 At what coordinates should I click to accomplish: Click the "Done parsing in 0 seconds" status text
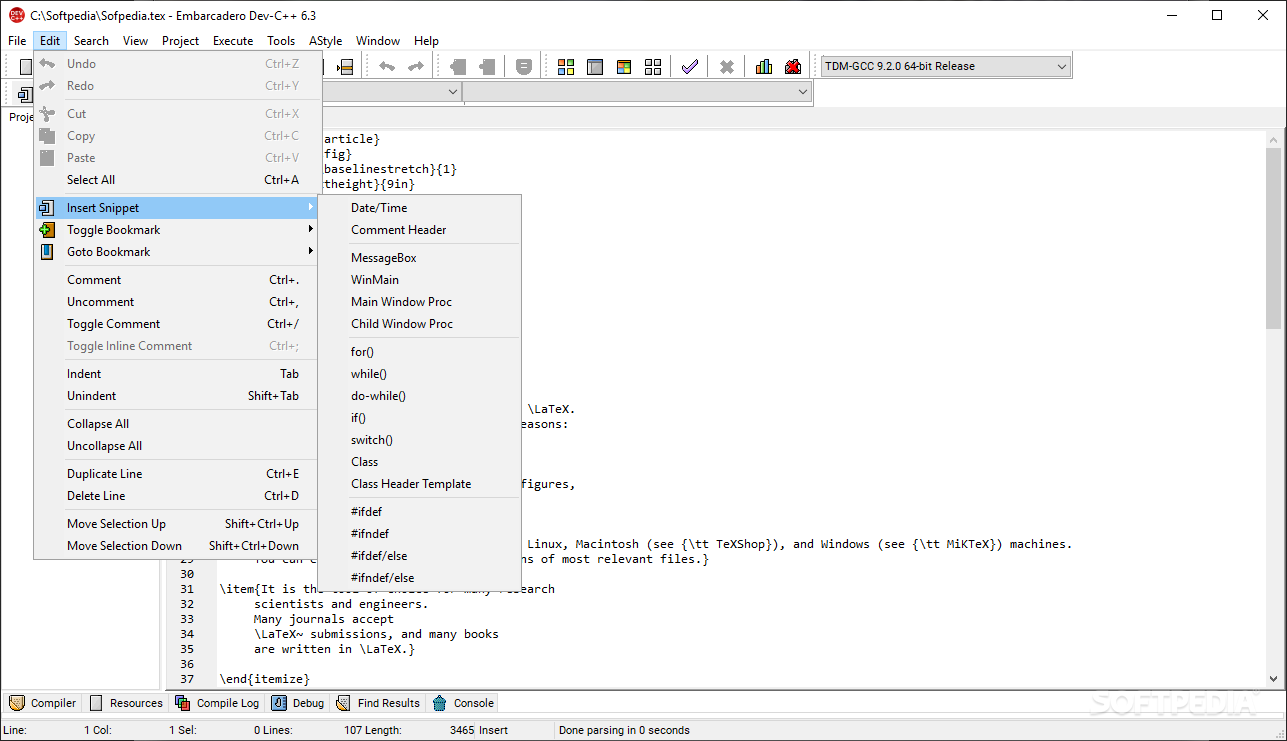pos(624,731)
